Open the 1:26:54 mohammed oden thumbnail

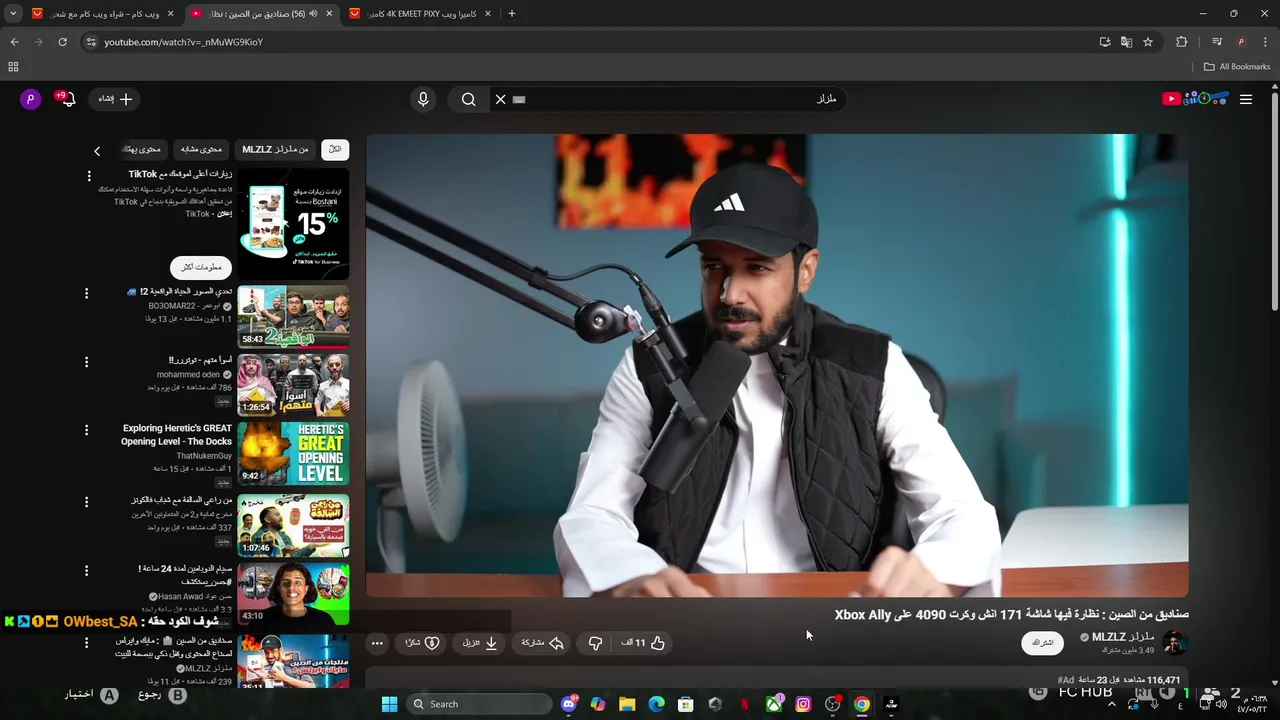[293, 385]
